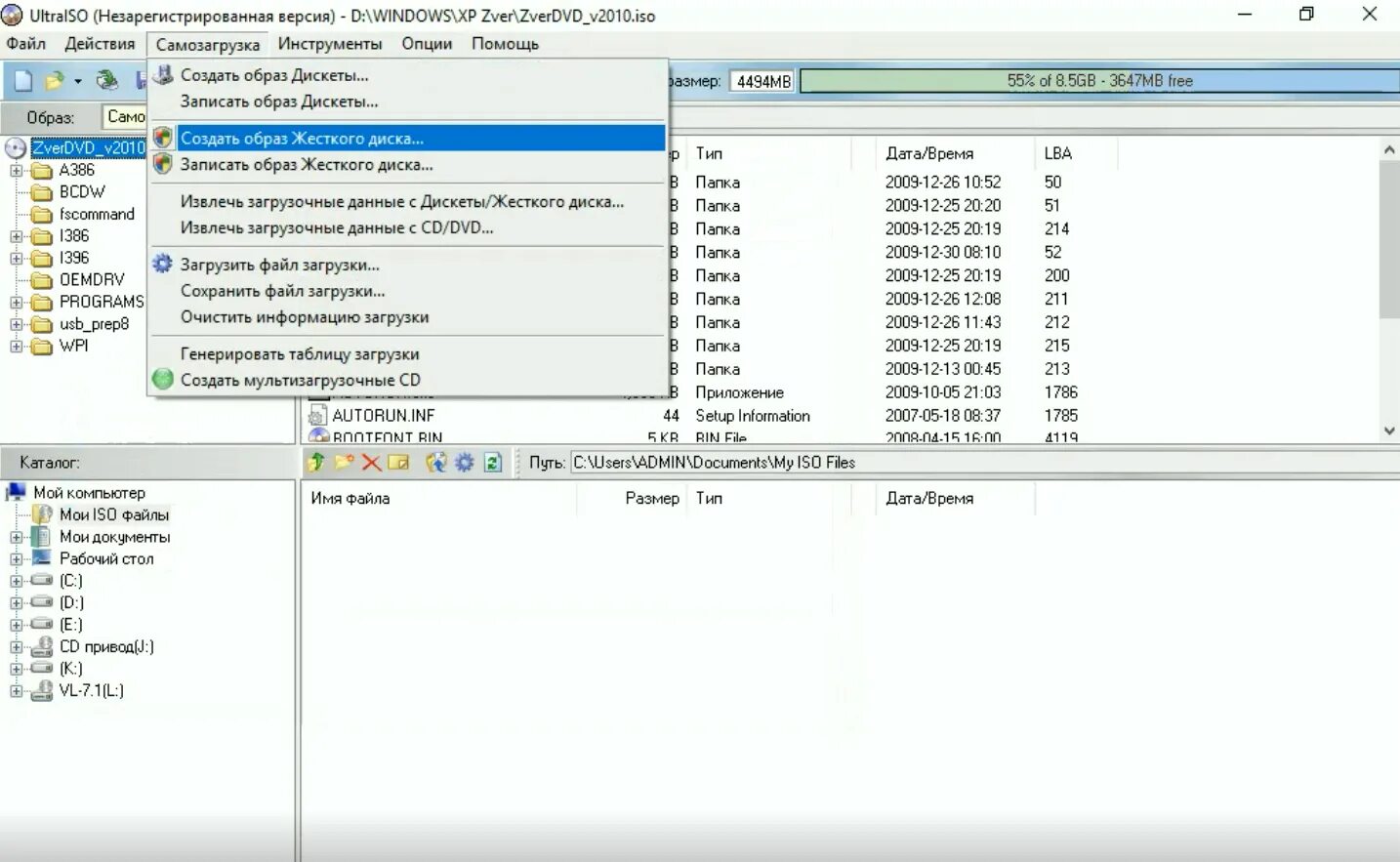
Task: Choose Создать образ Жесткого диска menu entry
Action: [408, 138]
